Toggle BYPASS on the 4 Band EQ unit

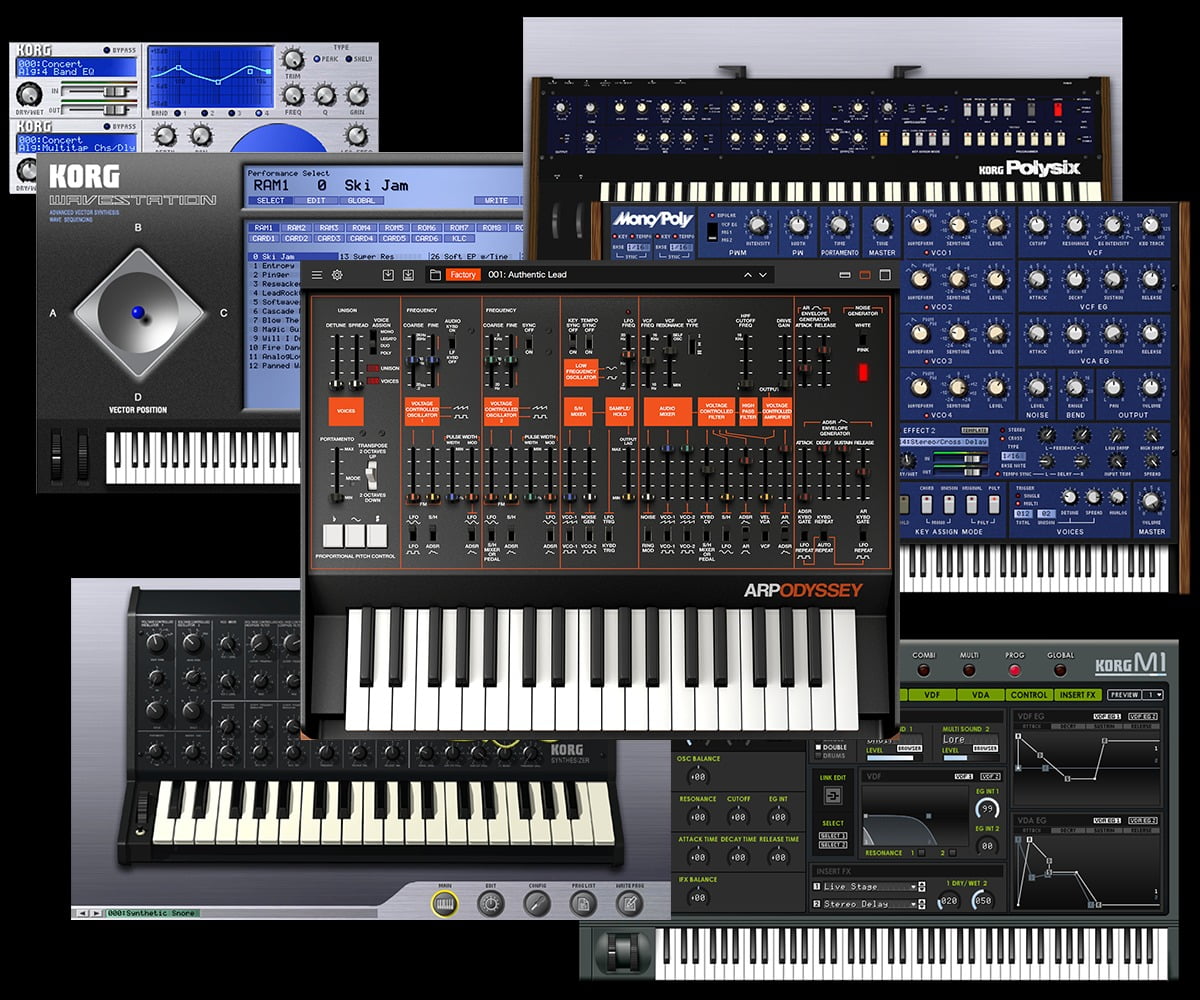(107, 48)
